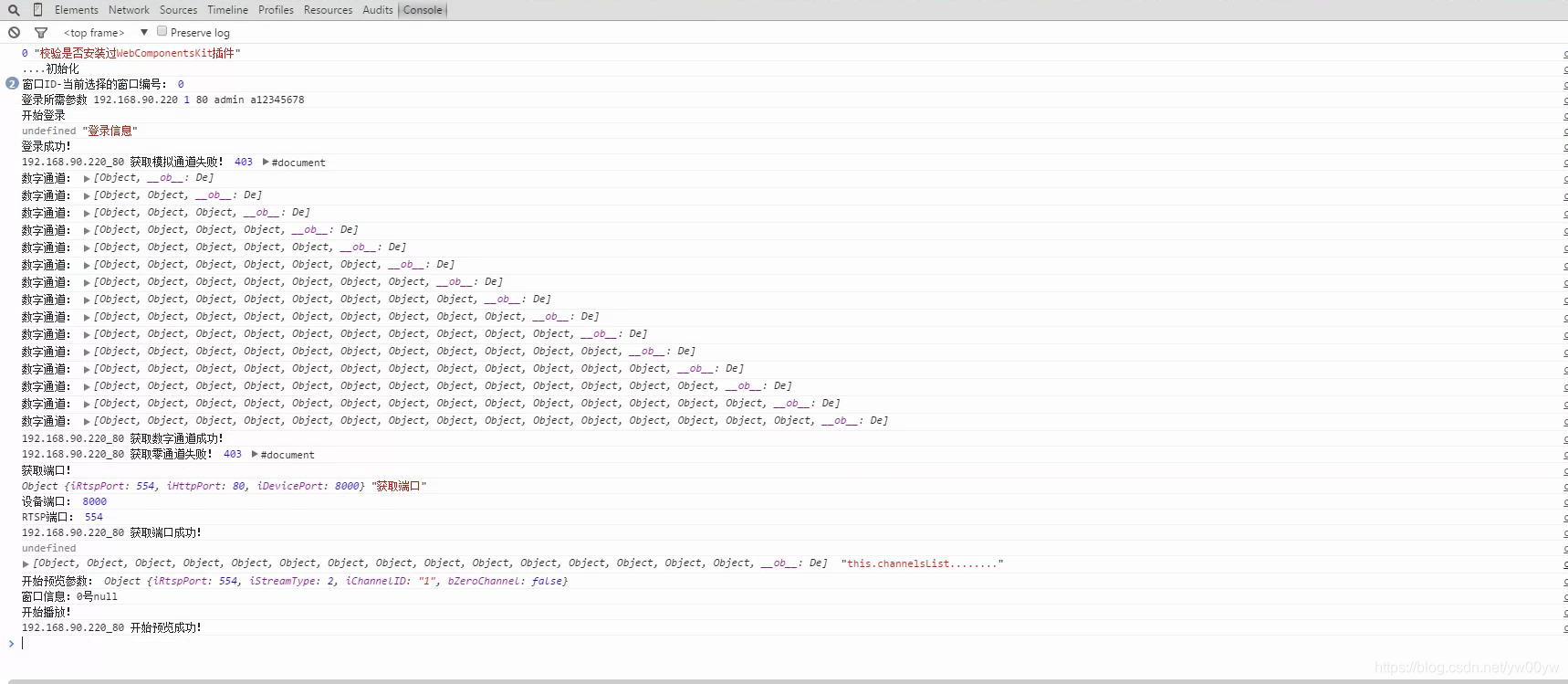Image resolution: width=1568 pixels, height=684 pixels.
Task: Open the <top frame> context dropdown
Action: (x=105, y=33)
